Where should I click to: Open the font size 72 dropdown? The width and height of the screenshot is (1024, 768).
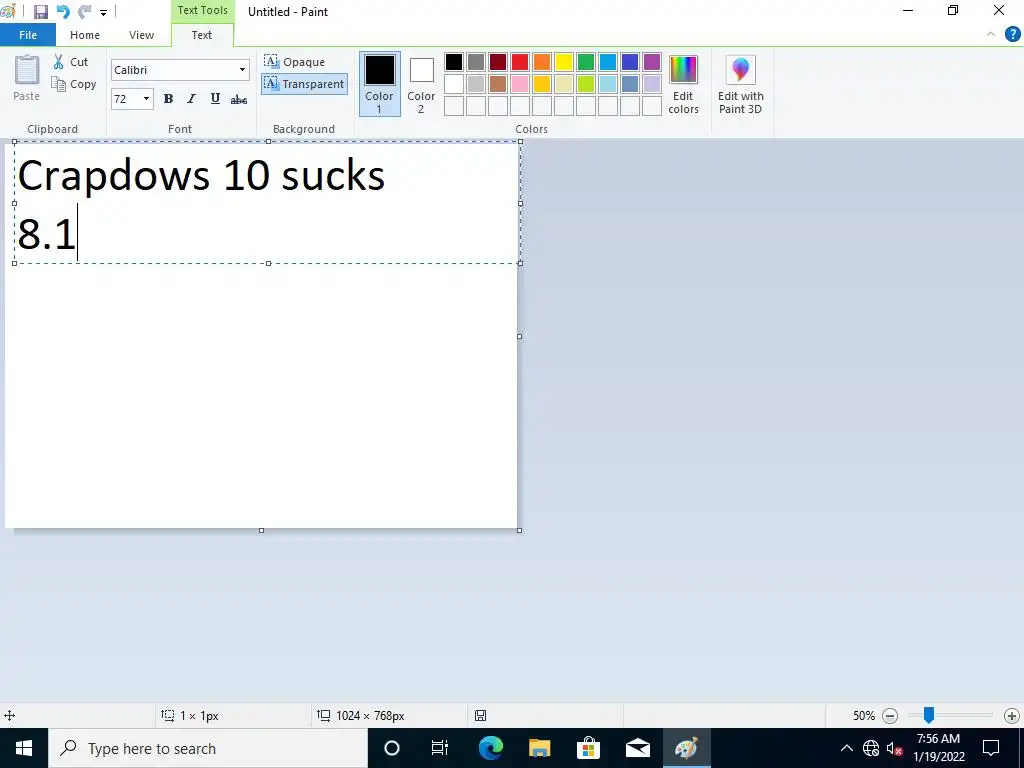point(146,99)
